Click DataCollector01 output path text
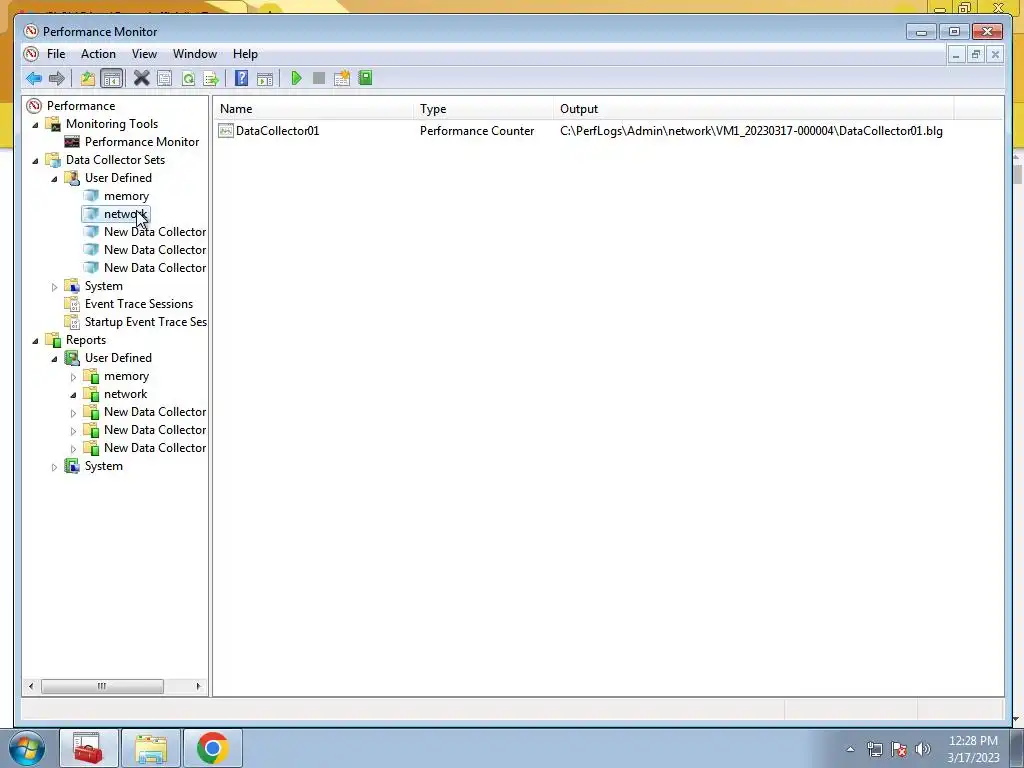This screenshot has width=1024, height=768. pos(751,131)
